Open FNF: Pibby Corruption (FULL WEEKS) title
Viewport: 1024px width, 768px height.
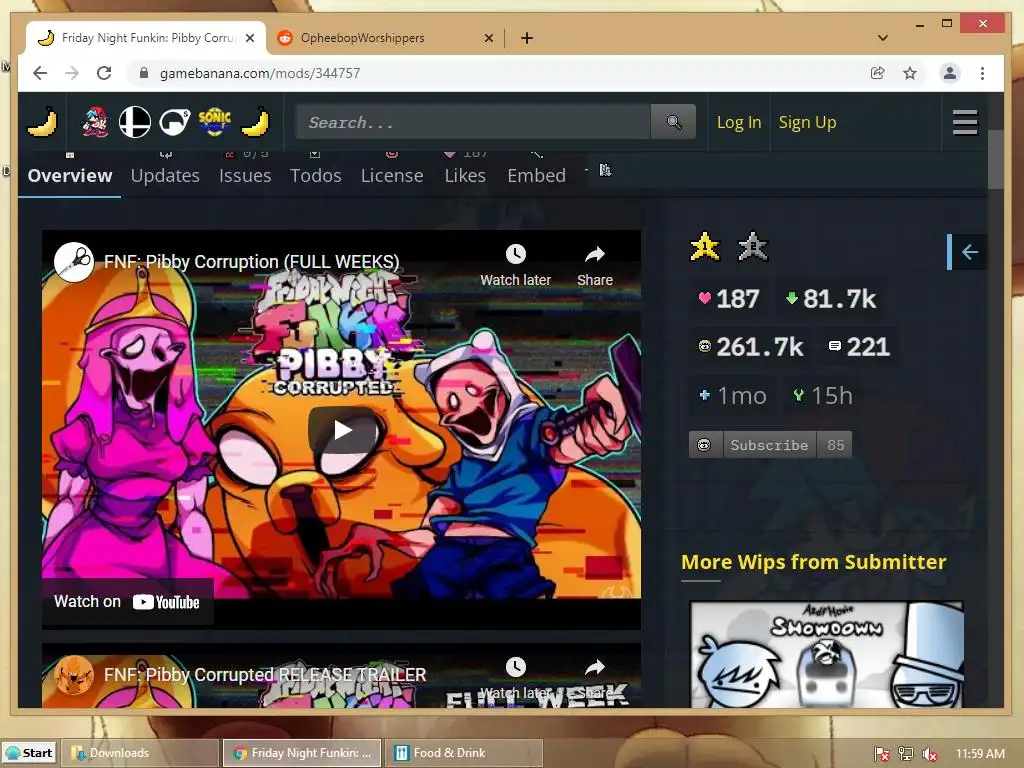coord(251,262)
